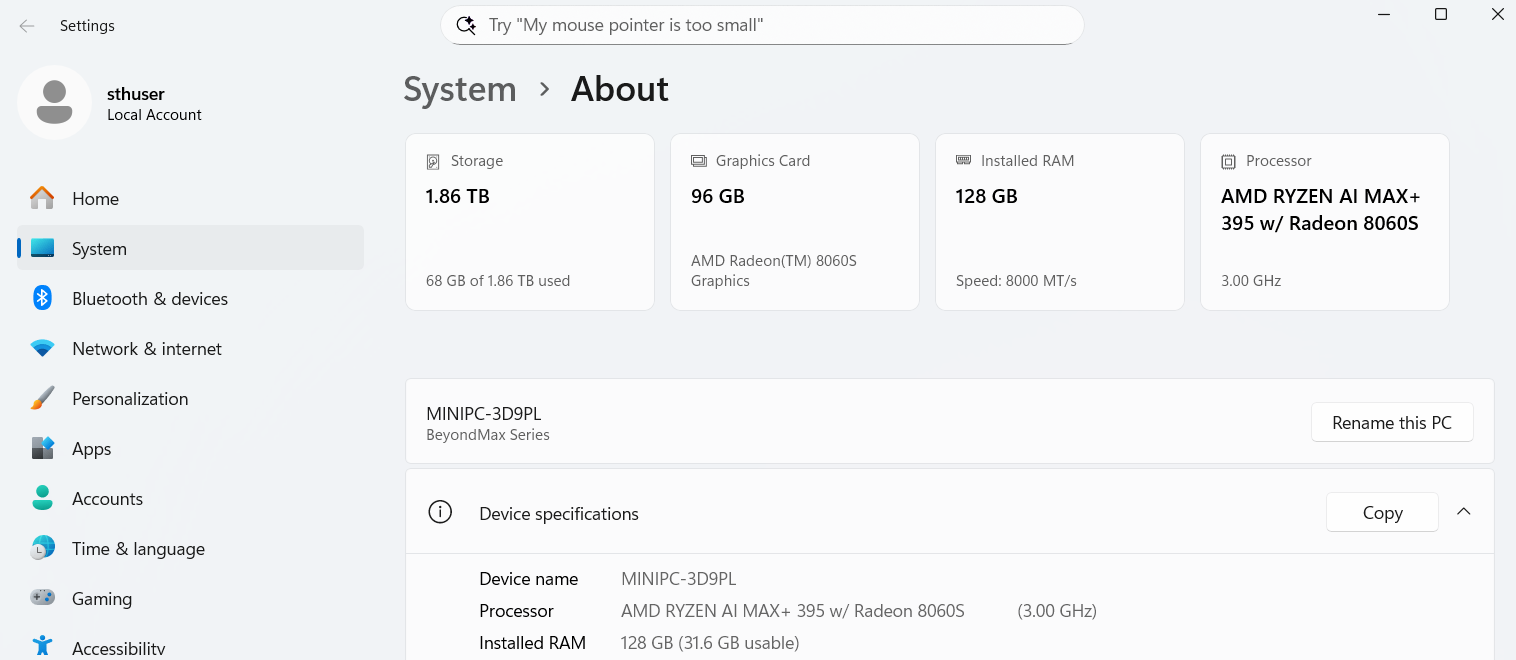Open the Storage 1.86 TB card

(x=530, y=222)
